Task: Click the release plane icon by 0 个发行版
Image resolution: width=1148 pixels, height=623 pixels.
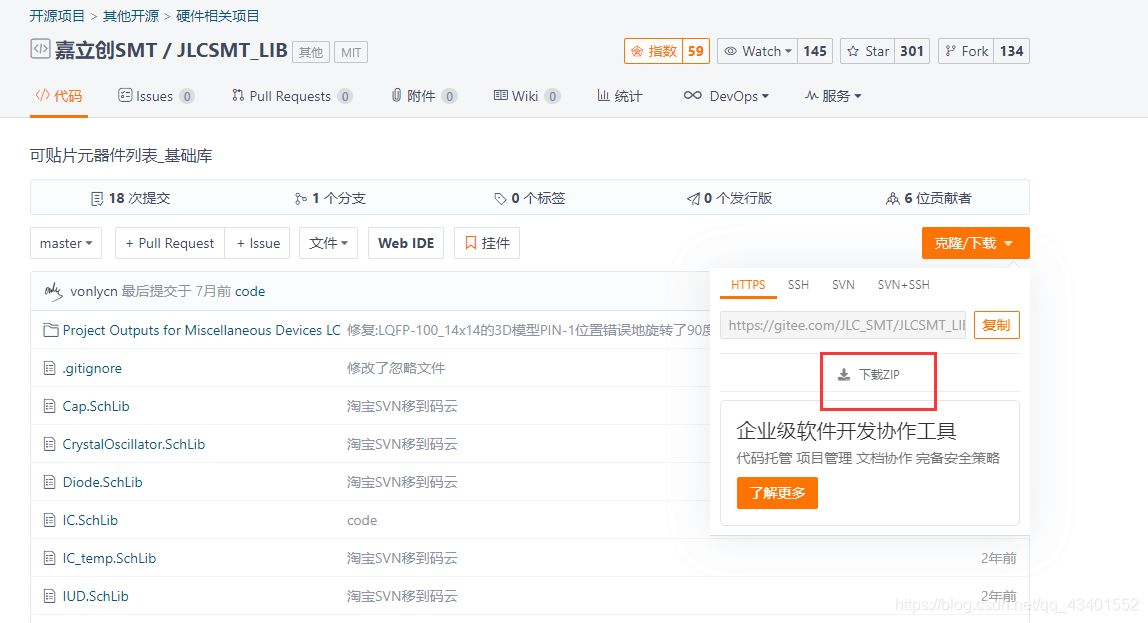Action: [x=693, y=198]
